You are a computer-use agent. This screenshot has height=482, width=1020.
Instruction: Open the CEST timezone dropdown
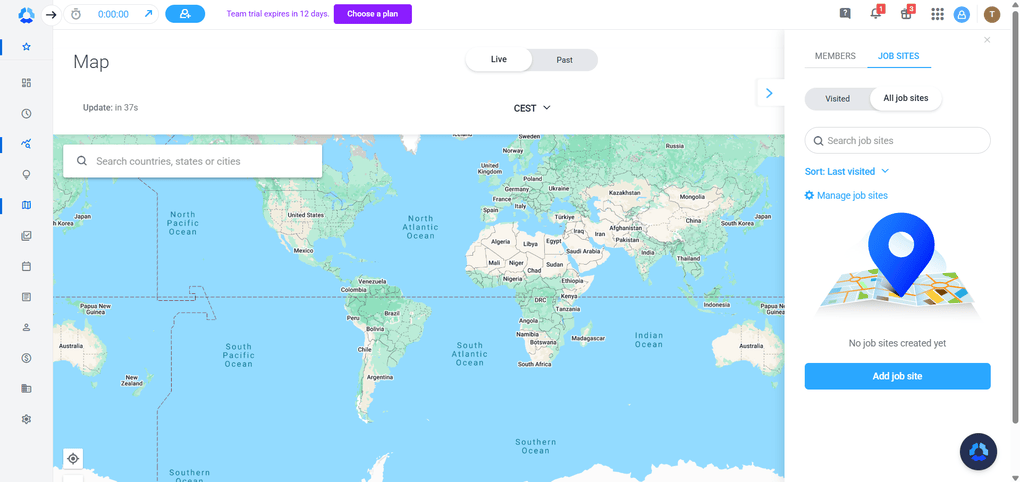tap(532, 108)
